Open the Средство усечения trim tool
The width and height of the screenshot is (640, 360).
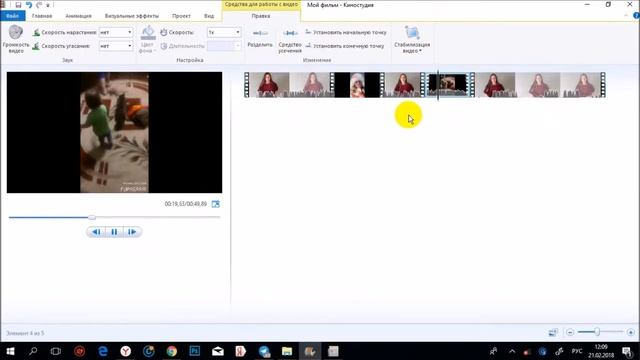point(290,40)
